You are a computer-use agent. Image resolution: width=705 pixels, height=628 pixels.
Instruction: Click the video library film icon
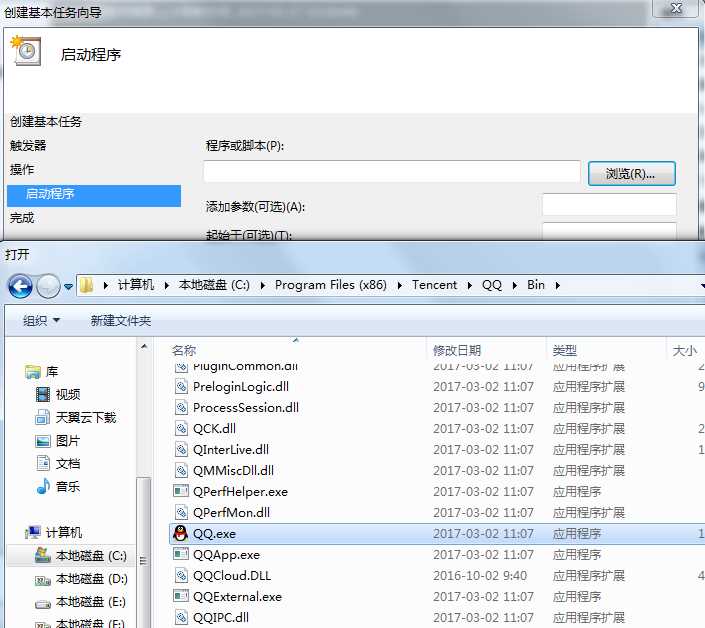tap(43, 394)
